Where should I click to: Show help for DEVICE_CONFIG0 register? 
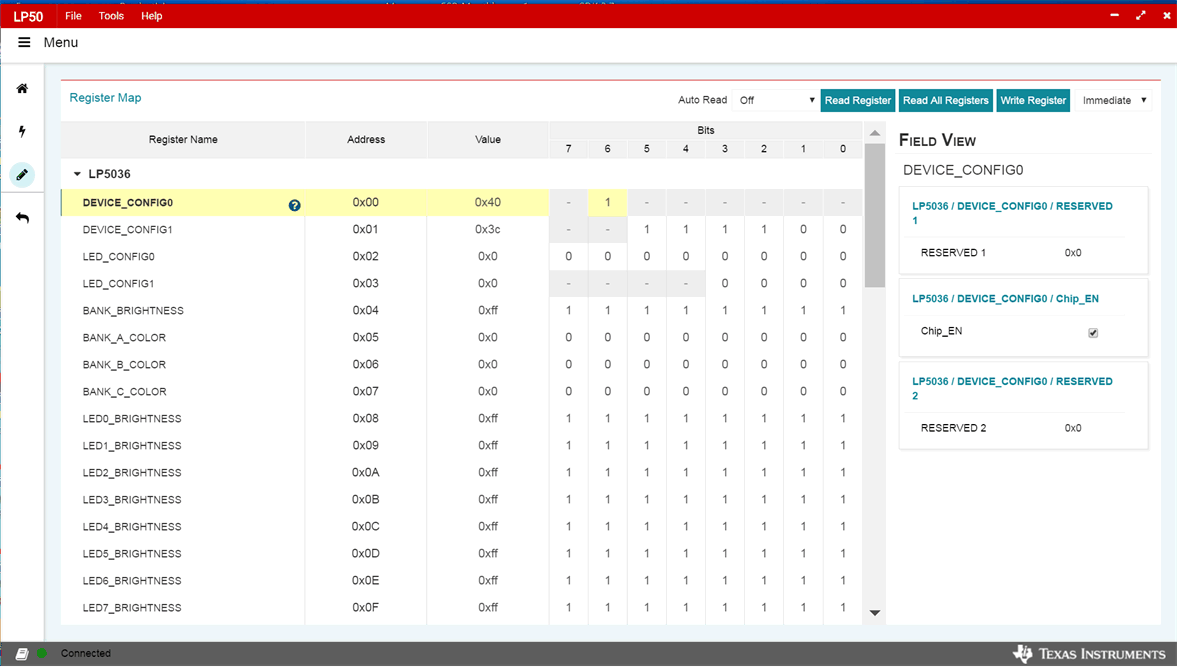(x=294, y=205)
